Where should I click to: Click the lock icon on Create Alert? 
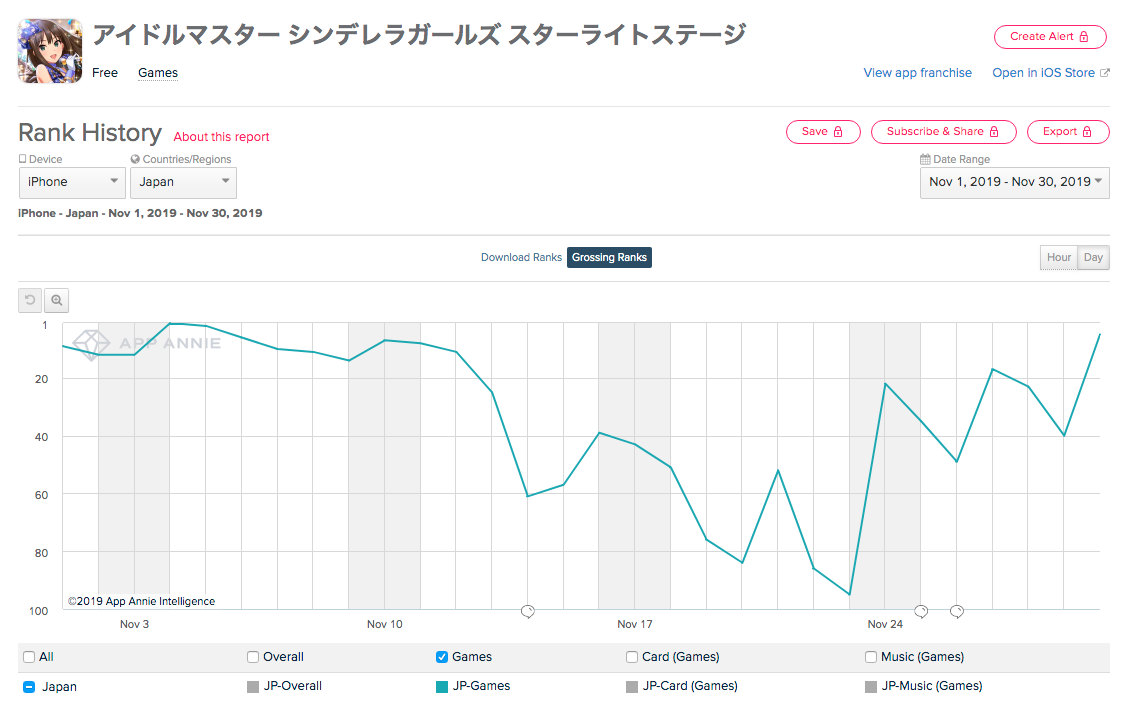coord(1084,37)
